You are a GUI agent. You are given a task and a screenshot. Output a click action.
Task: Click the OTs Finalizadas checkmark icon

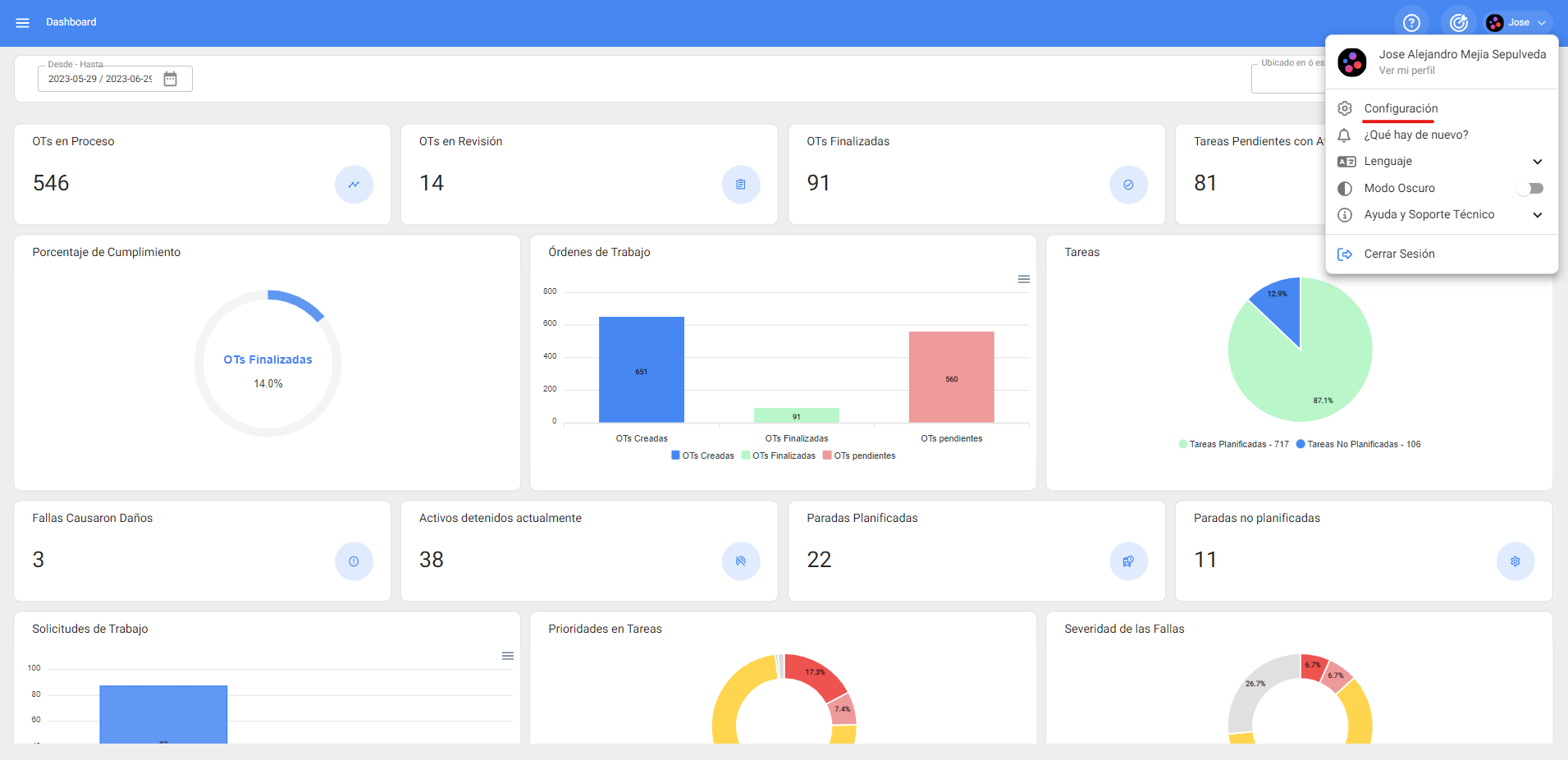click(1127, 185)
